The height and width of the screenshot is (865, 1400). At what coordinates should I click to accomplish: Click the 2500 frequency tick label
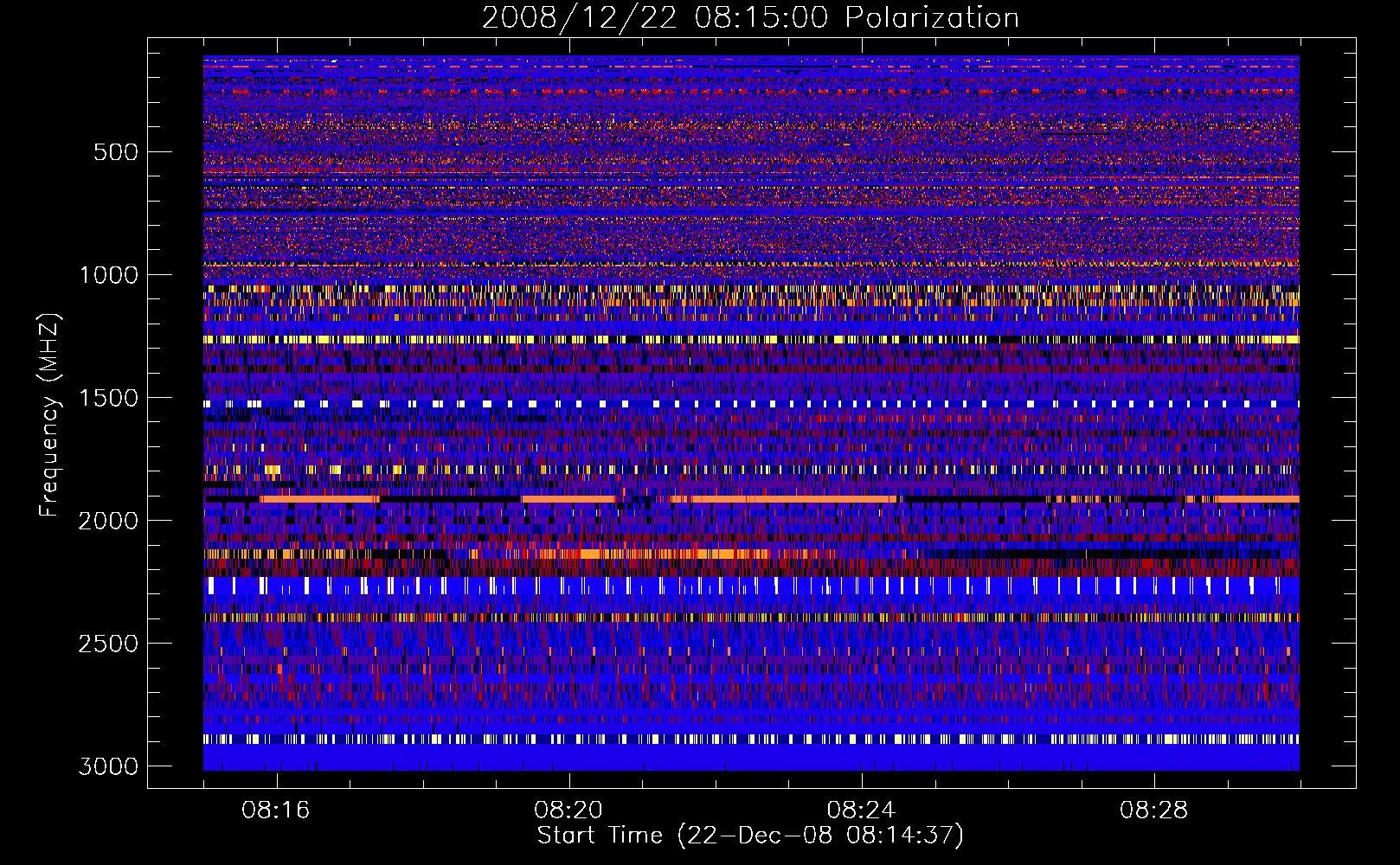[108, 644]
